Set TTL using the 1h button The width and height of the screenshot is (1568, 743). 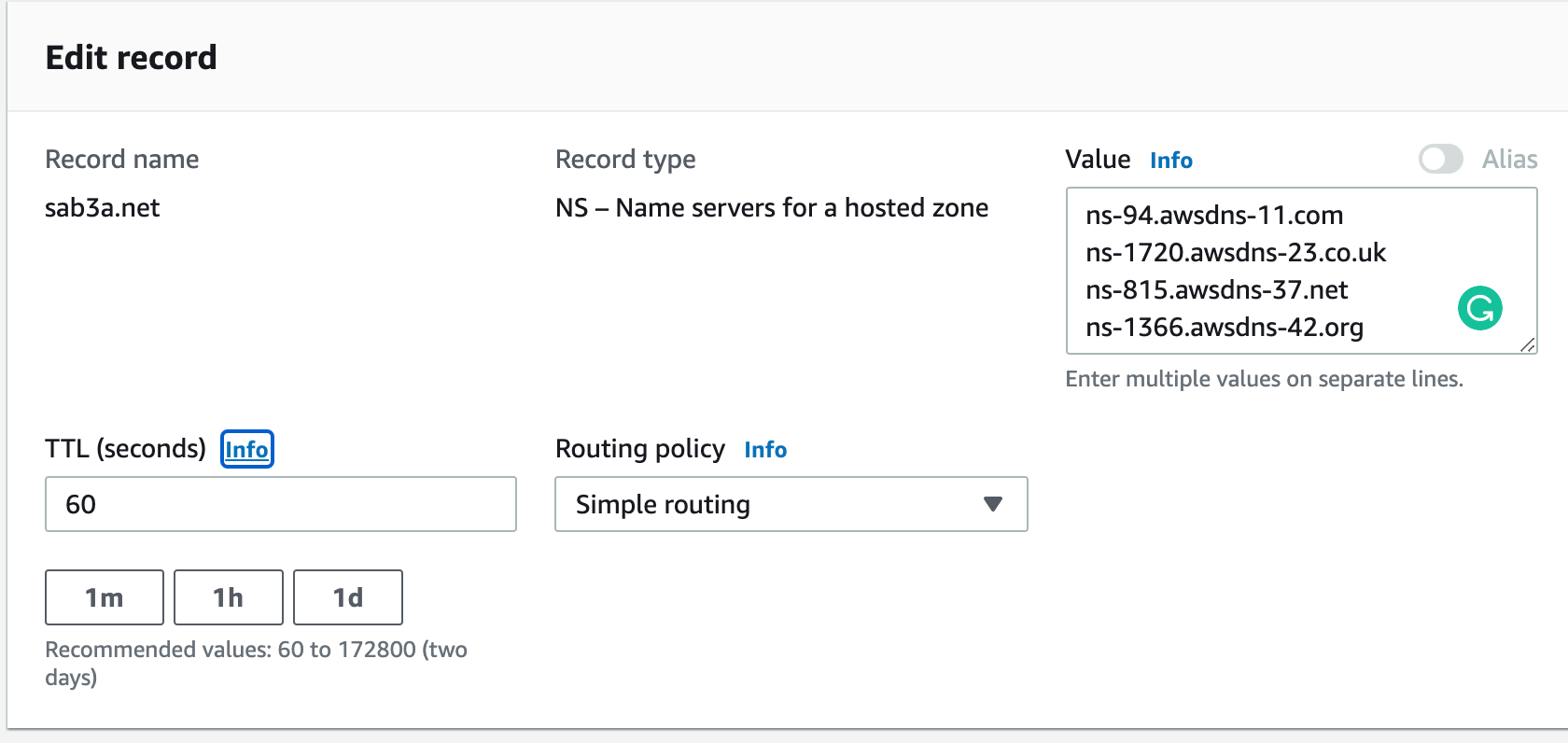pyautogui.click(x=228, y=597)
